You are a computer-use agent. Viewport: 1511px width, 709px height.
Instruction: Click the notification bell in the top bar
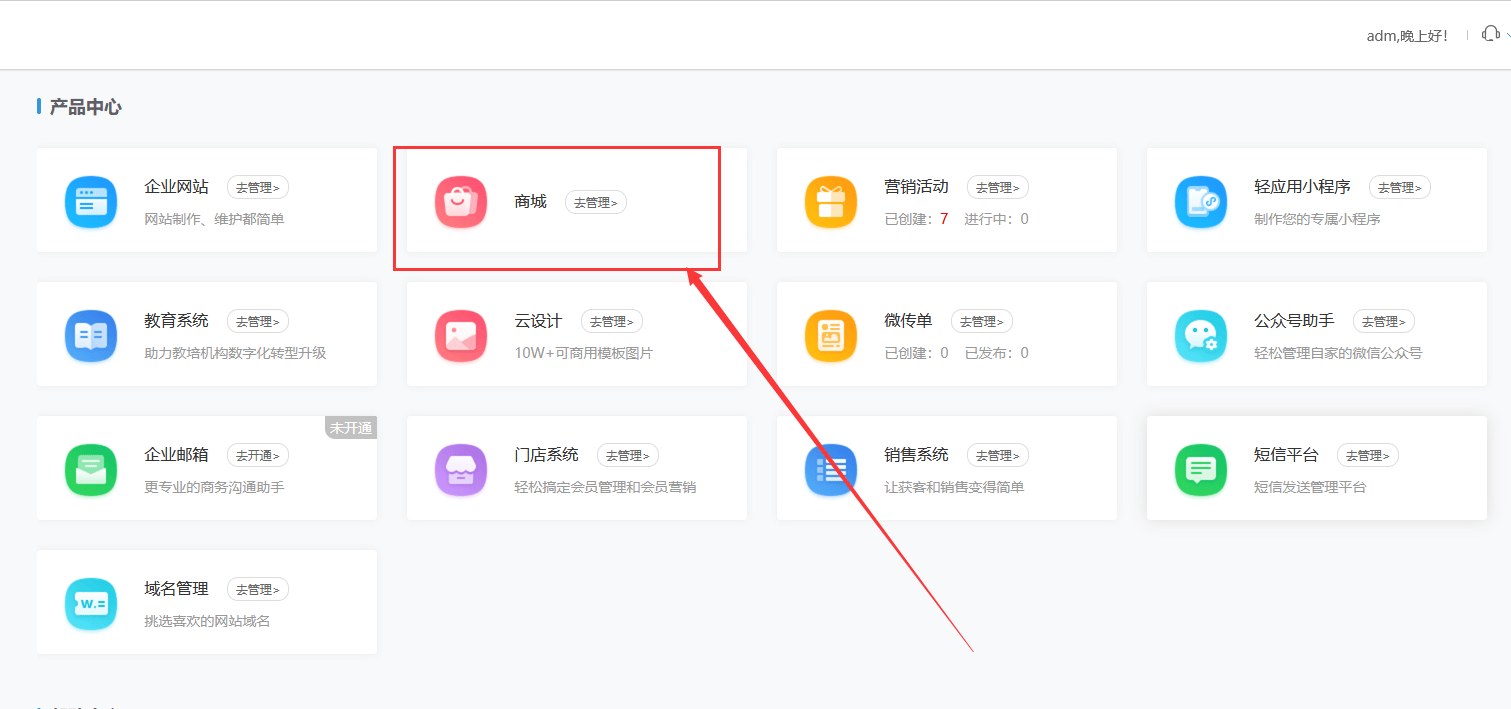point(1489,33)
